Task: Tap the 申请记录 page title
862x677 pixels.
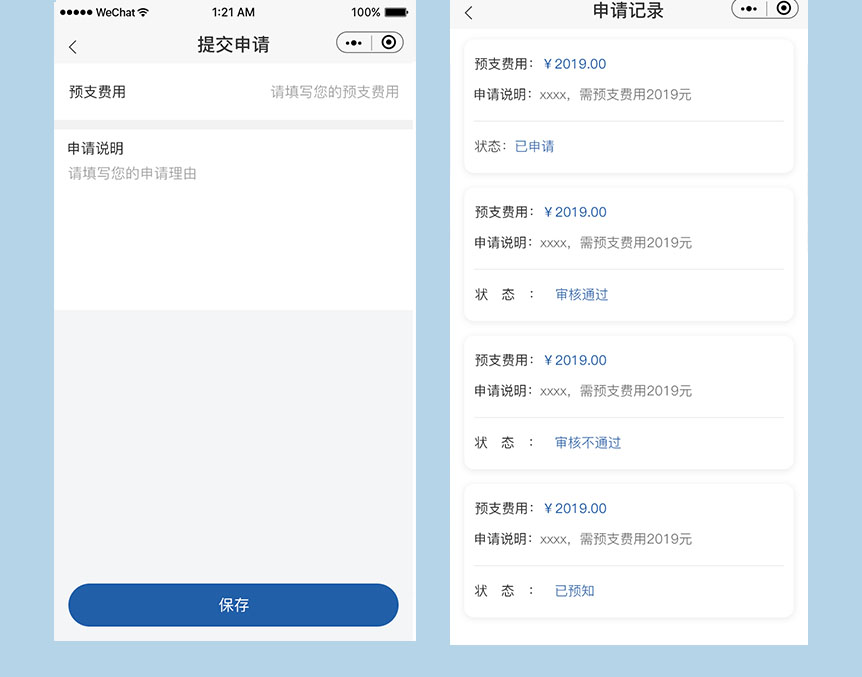Action: [628, 10]
